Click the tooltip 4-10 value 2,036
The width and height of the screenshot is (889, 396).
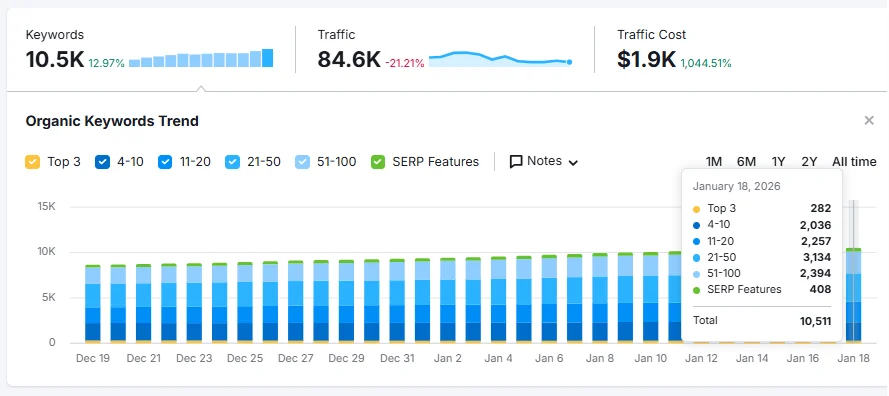pos(816,225)
